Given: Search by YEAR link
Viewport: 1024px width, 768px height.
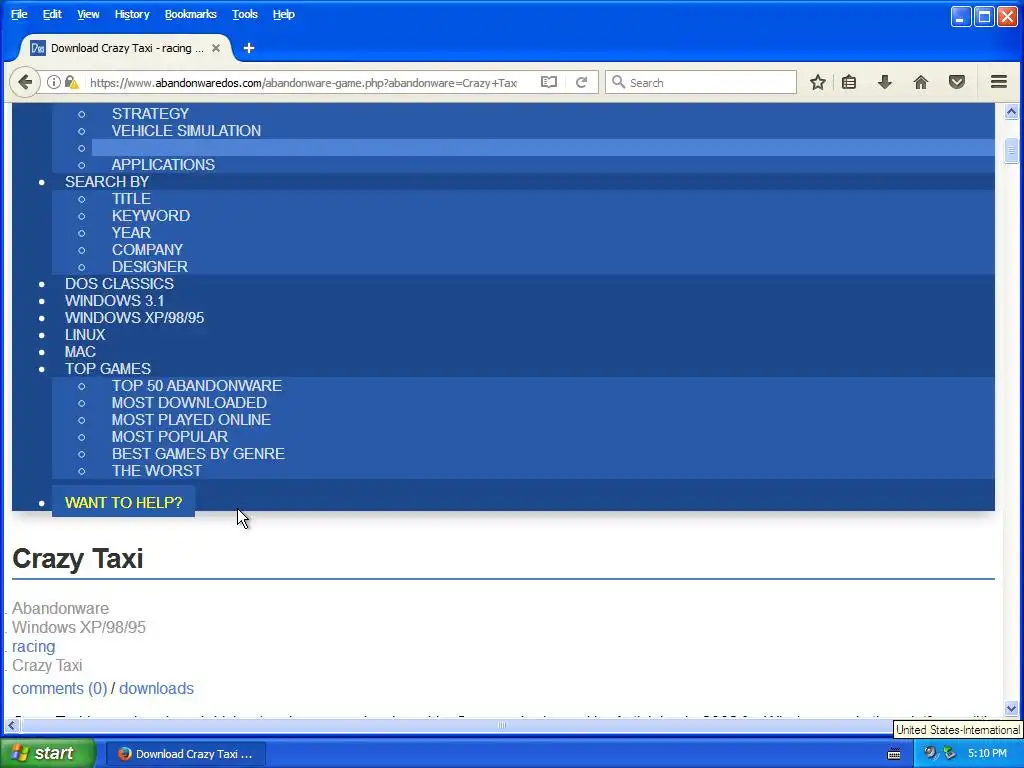Looking at the screenshot, I should click(131, 232).
